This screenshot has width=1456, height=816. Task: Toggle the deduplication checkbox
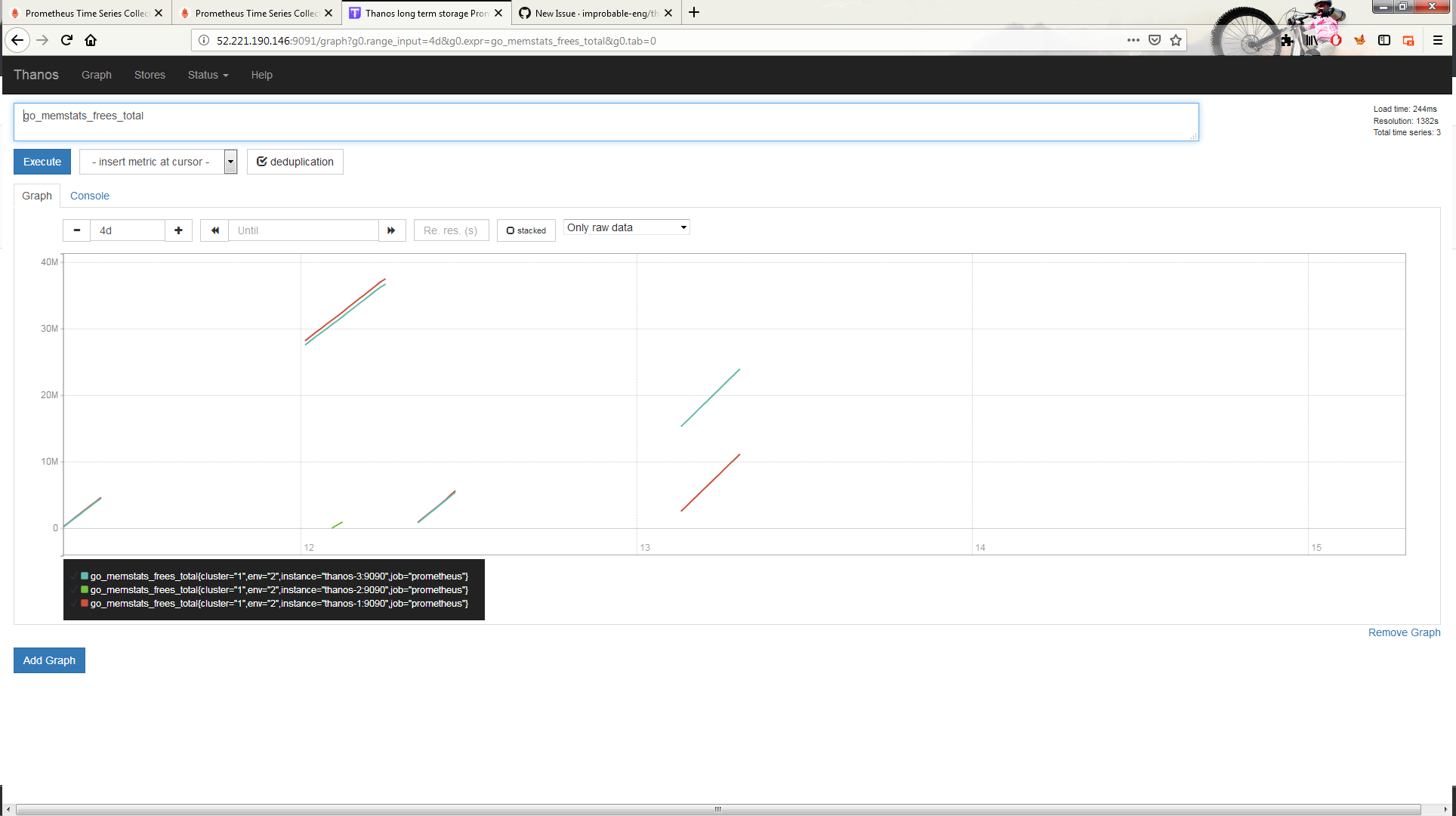(295, 162)
